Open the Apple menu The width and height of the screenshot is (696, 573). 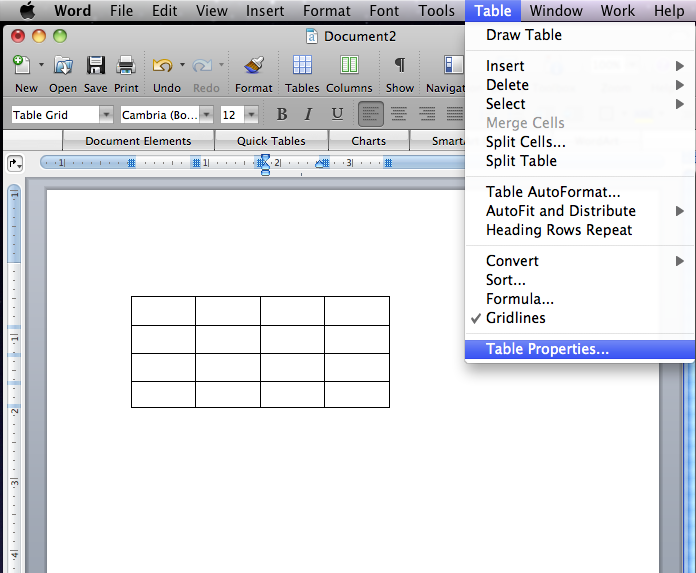click(x=28, y=11)
